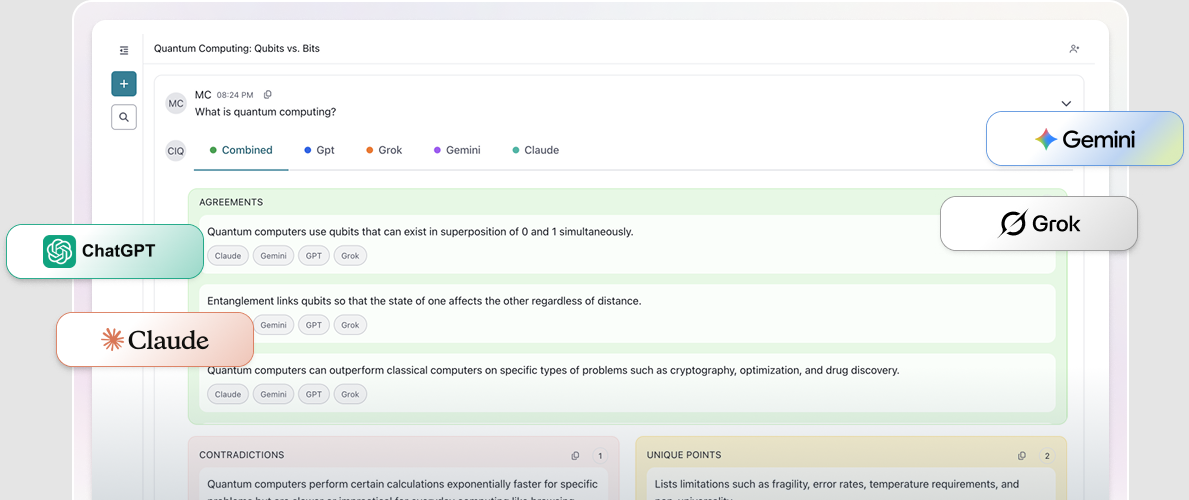Click GPT chip under the superposition statement
The image size is (1189, 500).
point(313,256)
